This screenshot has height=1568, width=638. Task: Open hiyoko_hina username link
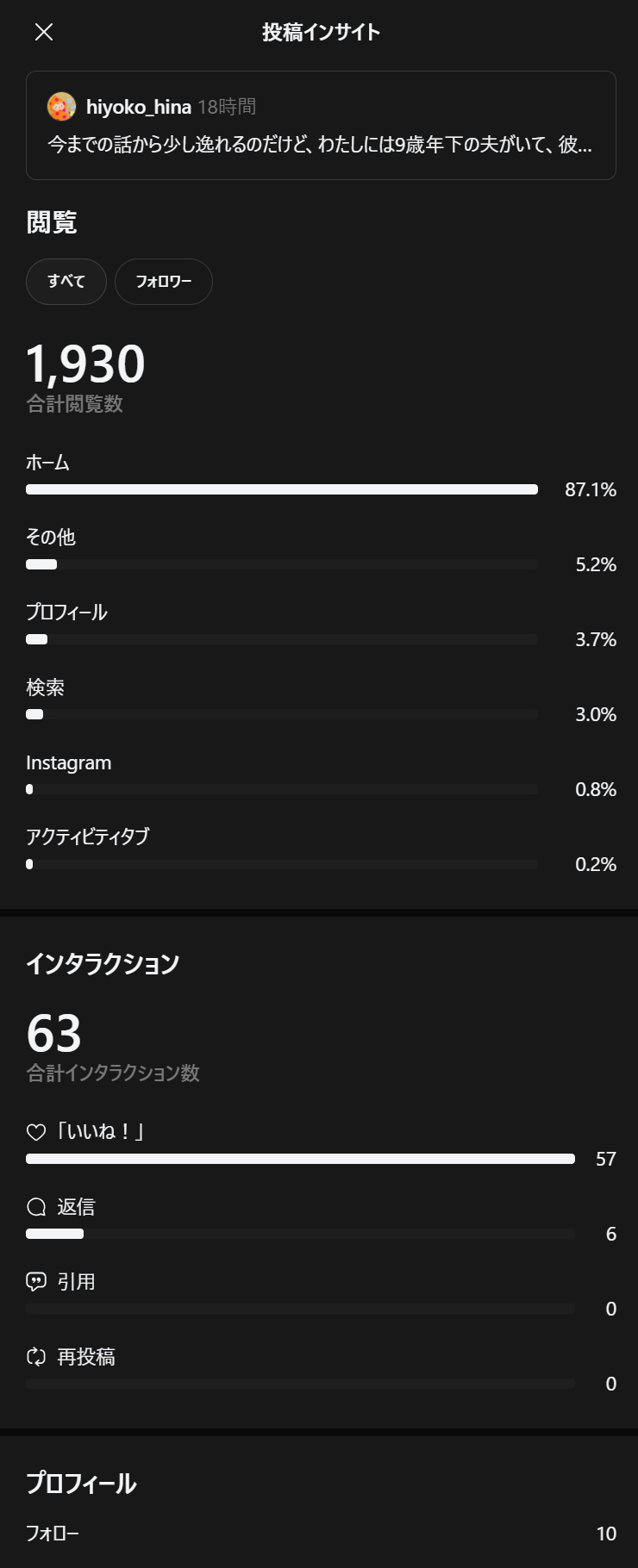coord(139,107)
